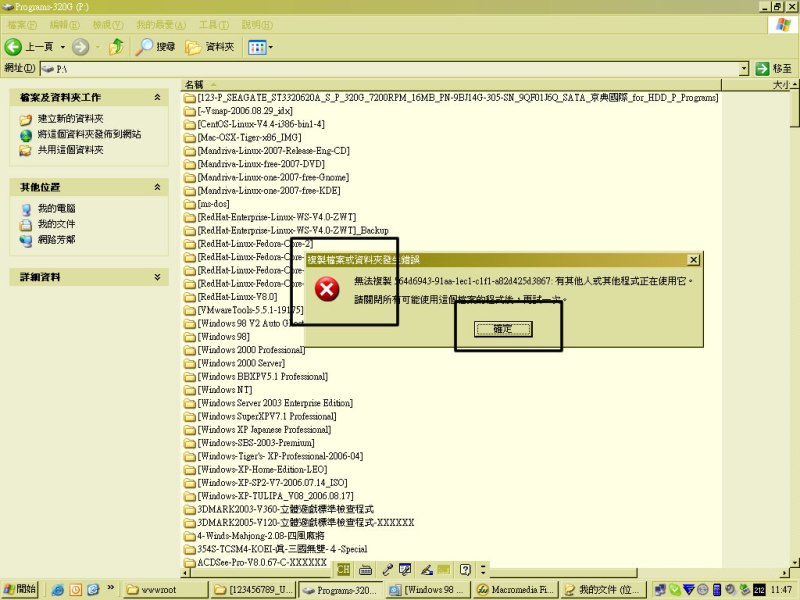Image resolution: width=800 pixels, height=600 pixels.
Task: Select folder named [Windows SuperXPV7.1 Professional]
Action: (267, 416)
